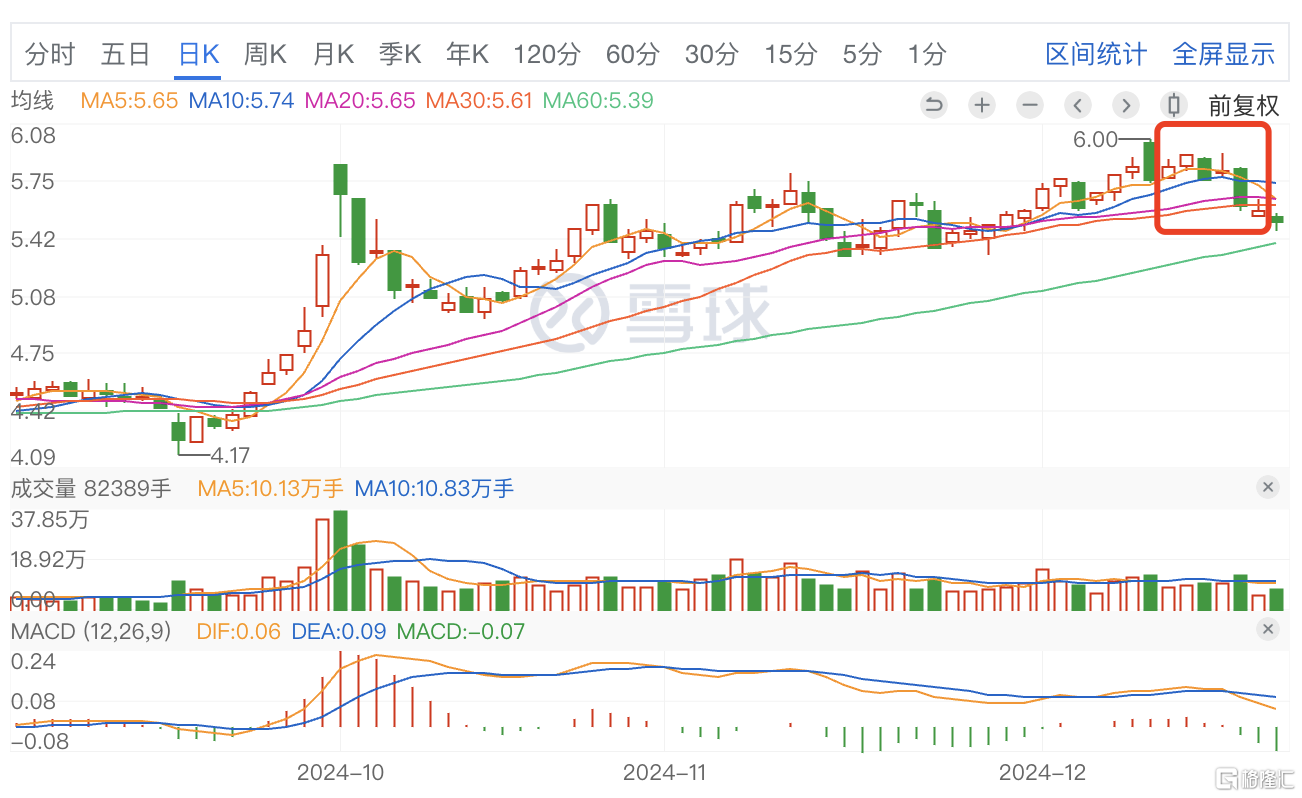Switch to the 分时 intraday tab

point(50,54)
